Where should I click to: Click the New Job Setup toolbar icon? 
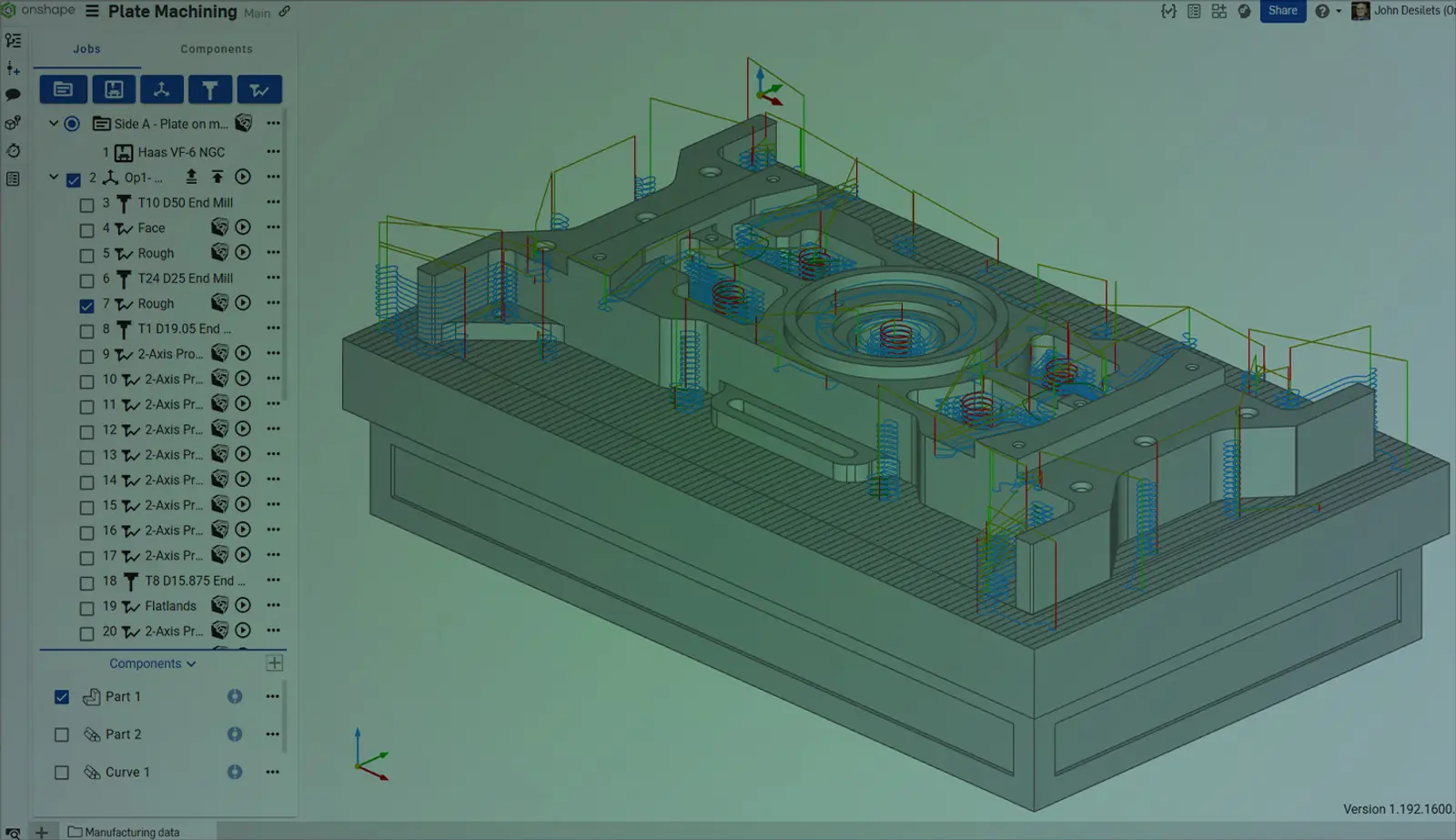[63, 89]
